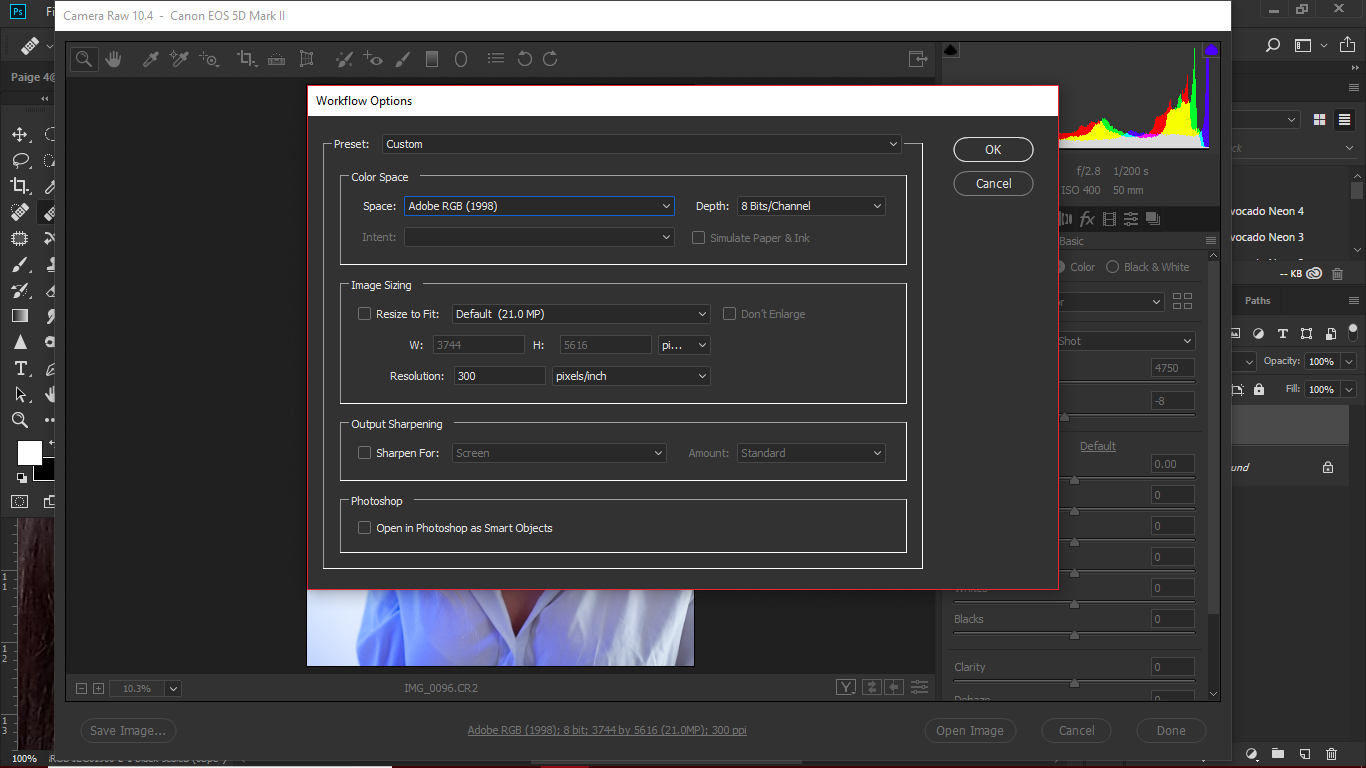Open the Presets sliders panel tab
Viewport: 1366px width, 768px height.
tap(1131, 219)
